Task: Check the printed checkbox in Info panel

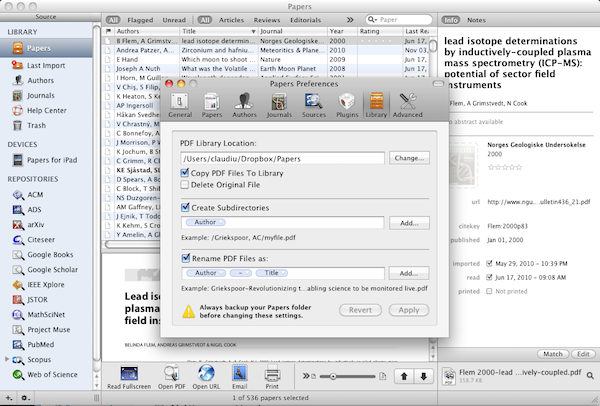Action: click(x=489, y=291)
